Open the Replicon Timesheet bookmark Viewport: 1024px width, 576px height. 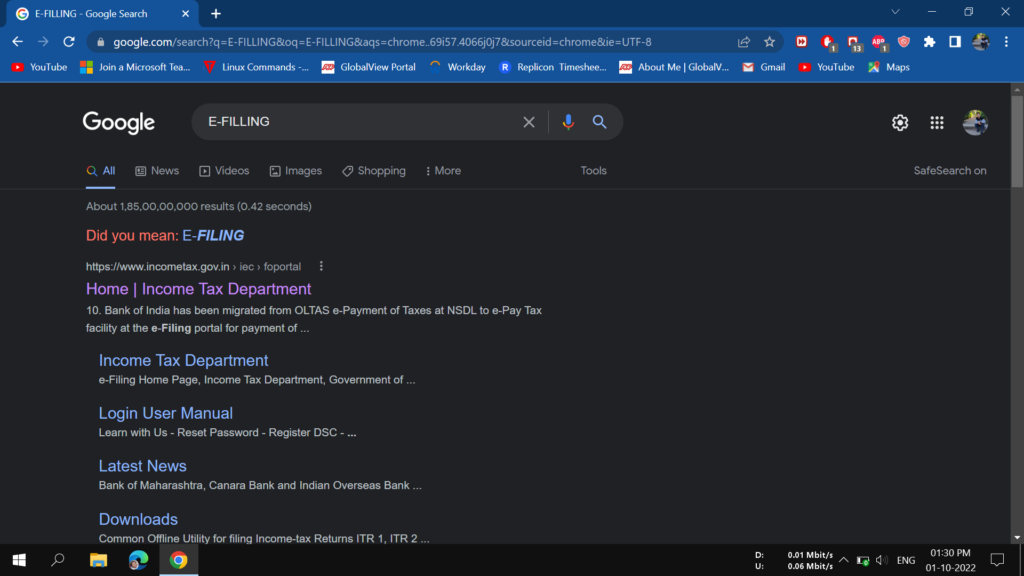click(x=552, y=67)
